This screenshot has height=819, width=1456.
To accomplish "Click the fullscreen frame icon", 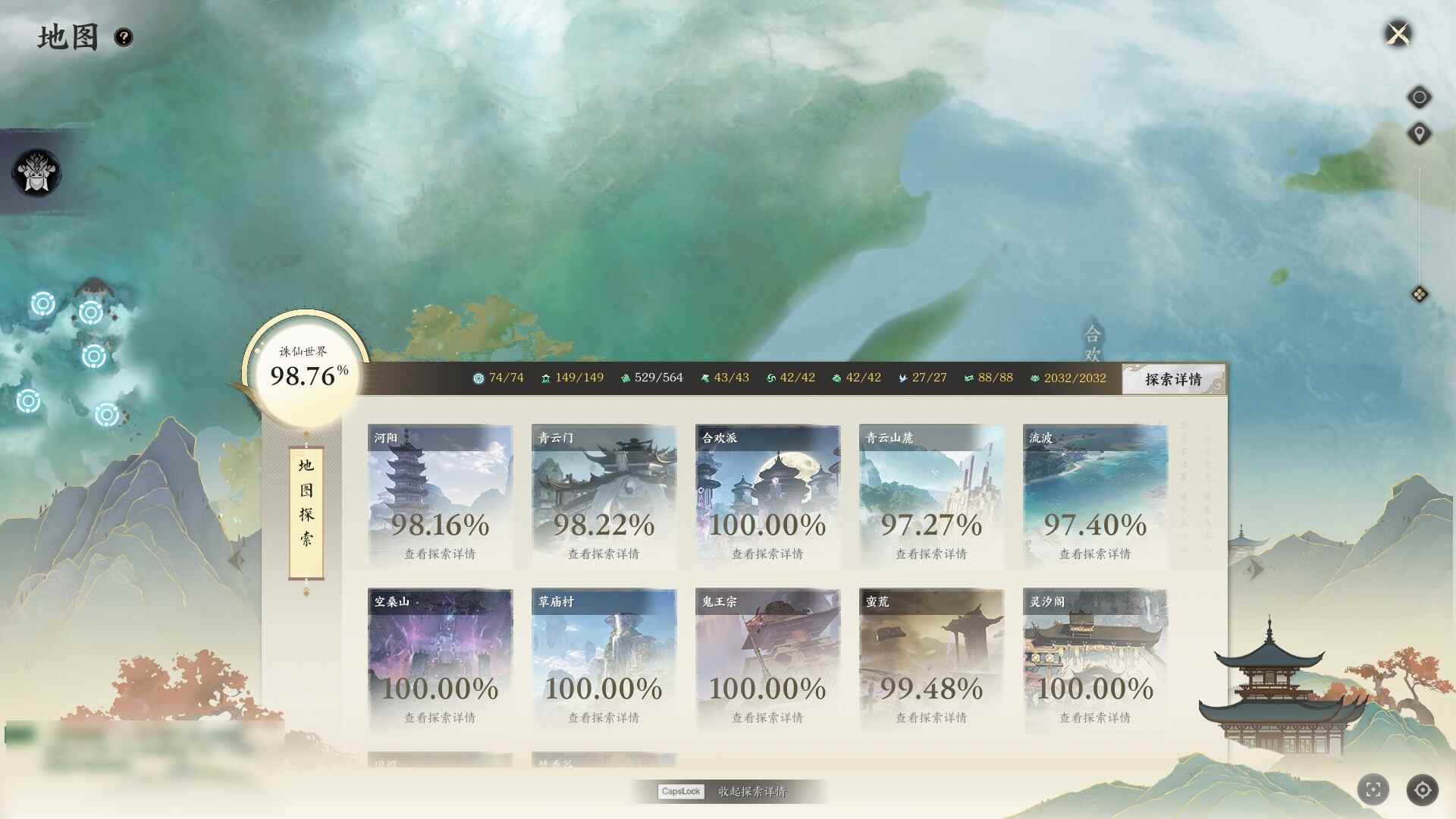I will 1373,789.
